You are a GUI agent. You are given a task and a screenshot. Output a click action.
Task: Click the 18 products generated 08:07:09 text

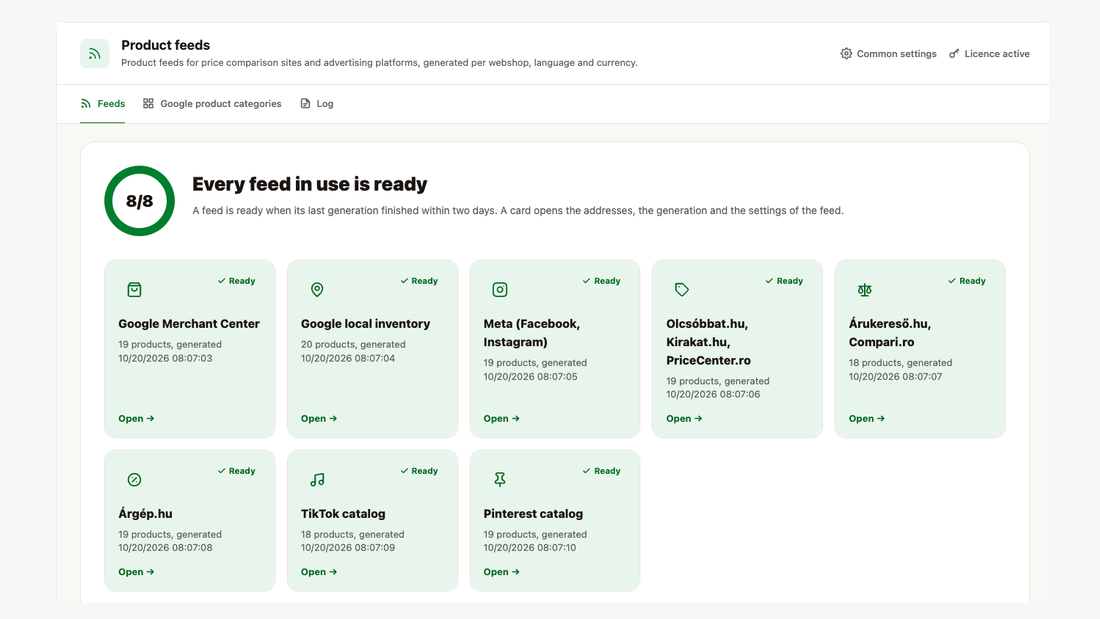[353, 541]
